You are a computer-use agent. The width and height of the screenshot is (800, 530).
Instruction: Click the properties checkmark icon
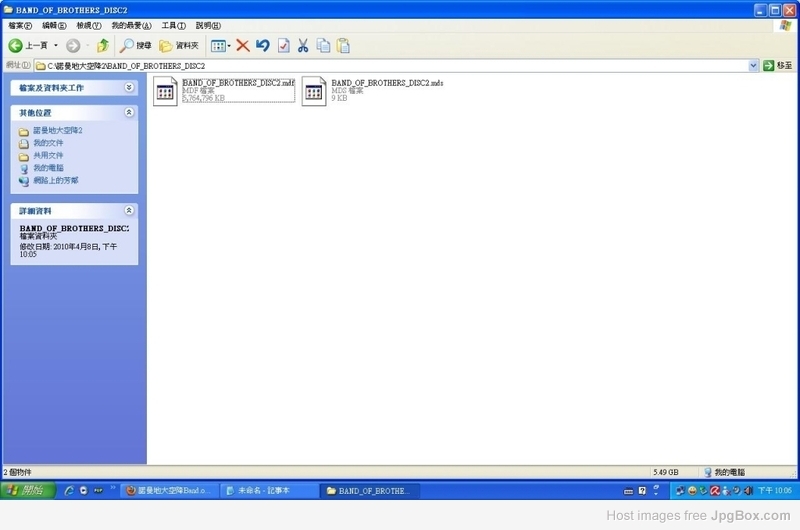tap(283, 46)
